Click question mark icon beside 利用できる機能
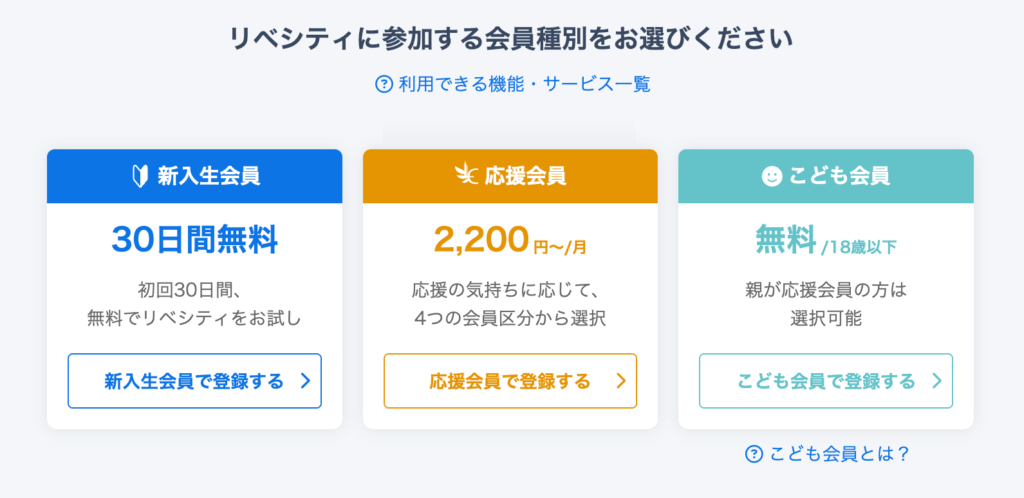 click(x=384, y=84)
